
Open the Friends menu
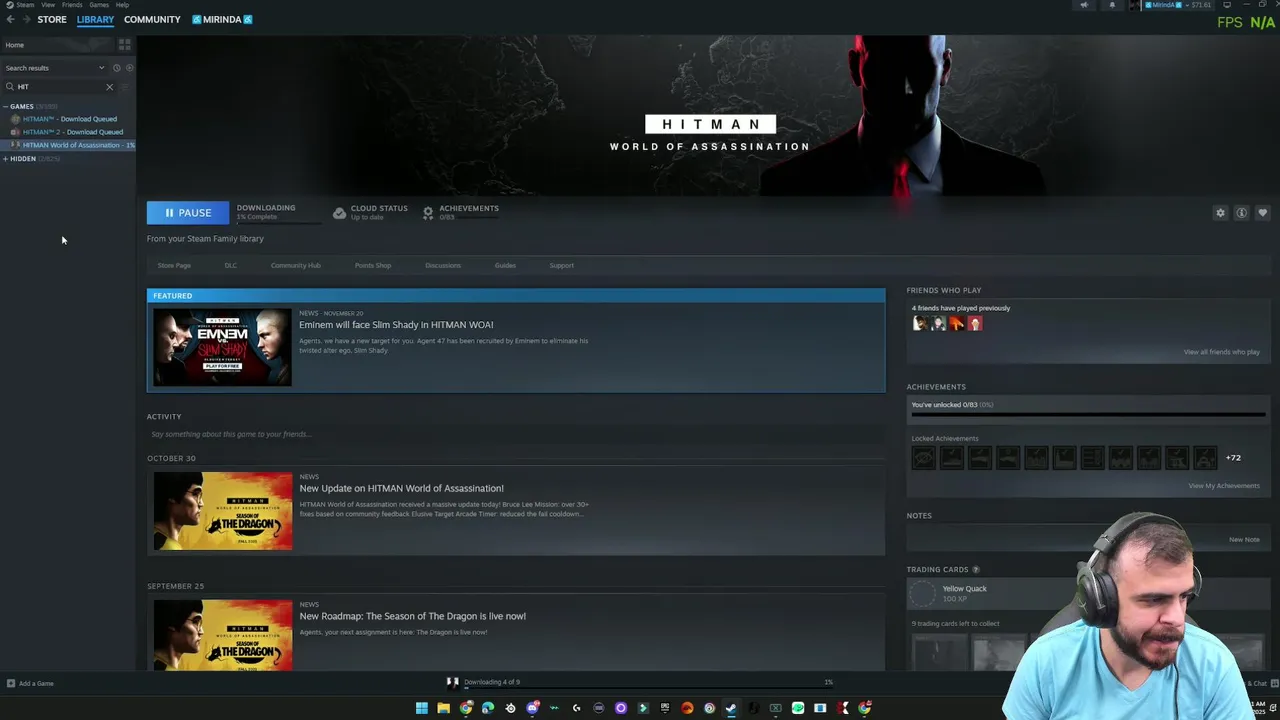pos(72,5)
